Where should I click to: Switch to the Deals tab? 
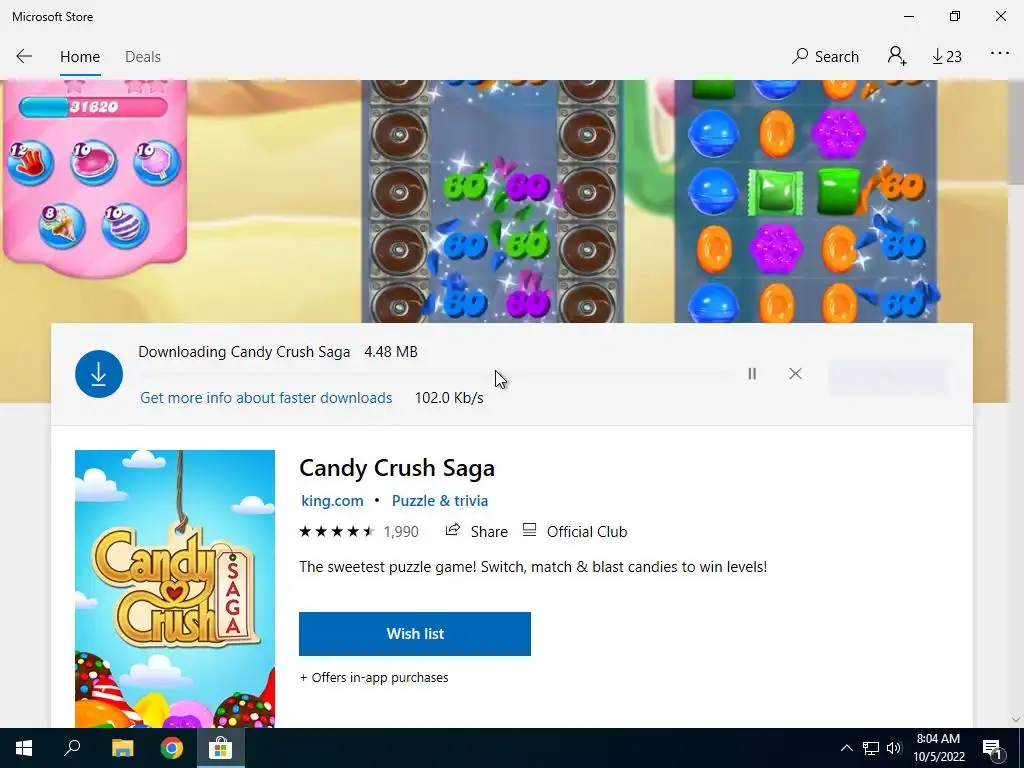142,57
